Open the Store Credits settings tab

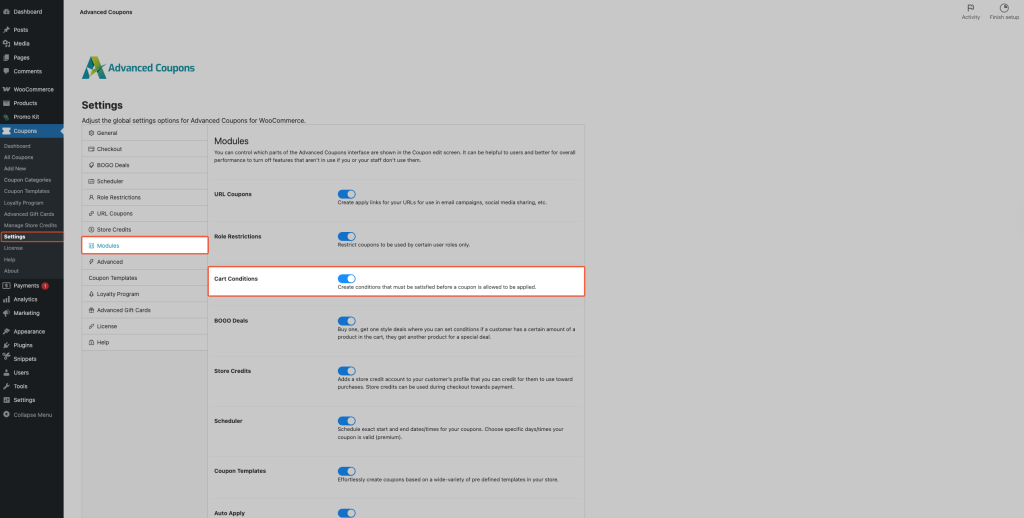click(144, 229)
